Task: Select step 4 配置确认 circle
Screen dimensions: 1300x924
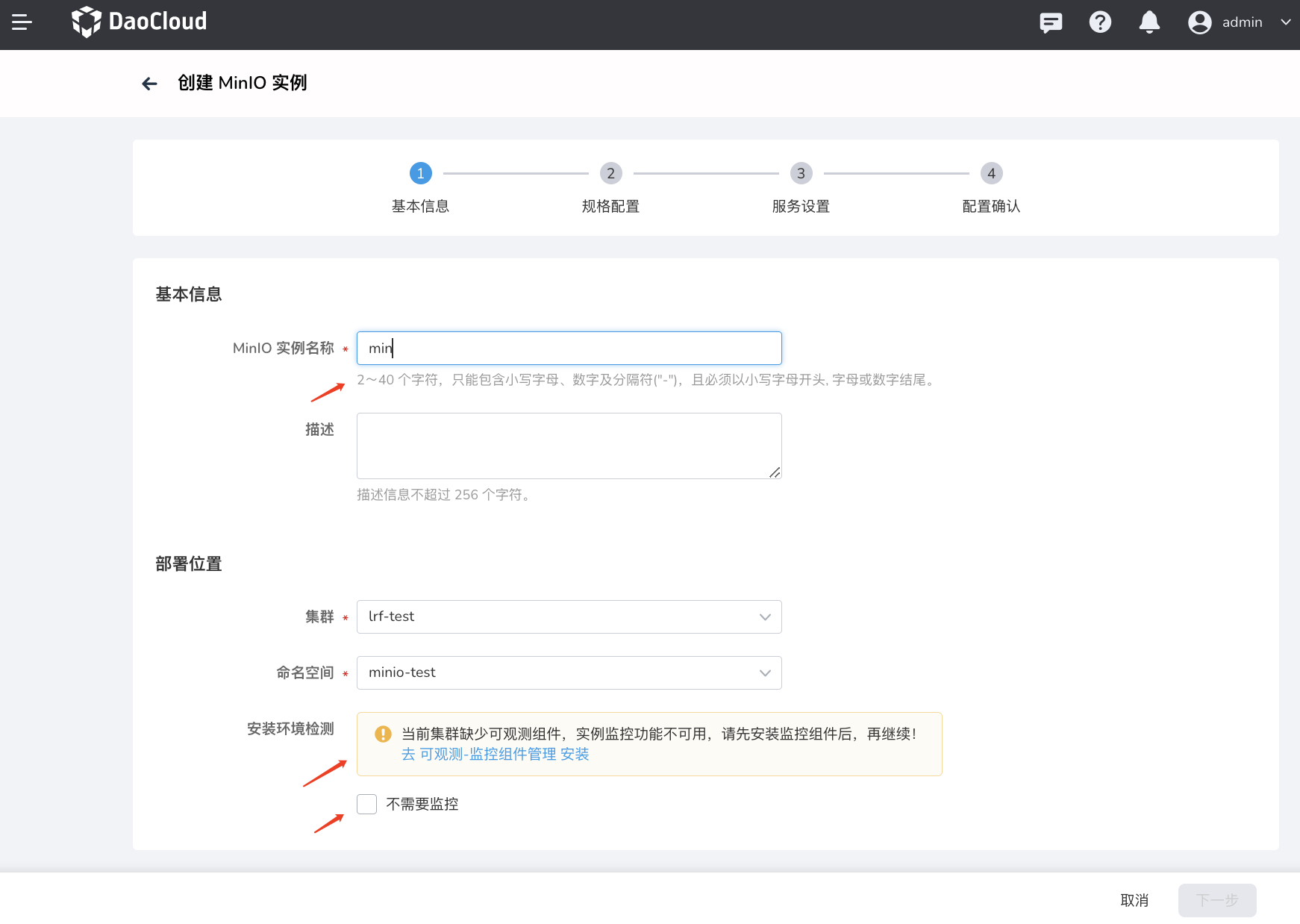Action: (992, 173)
